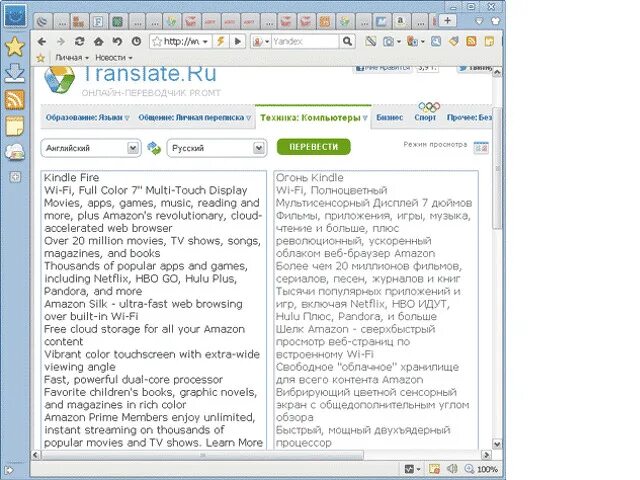Open the notes (Skynote) sidebar icon
The image size is (640, 480).
point(15,126)
